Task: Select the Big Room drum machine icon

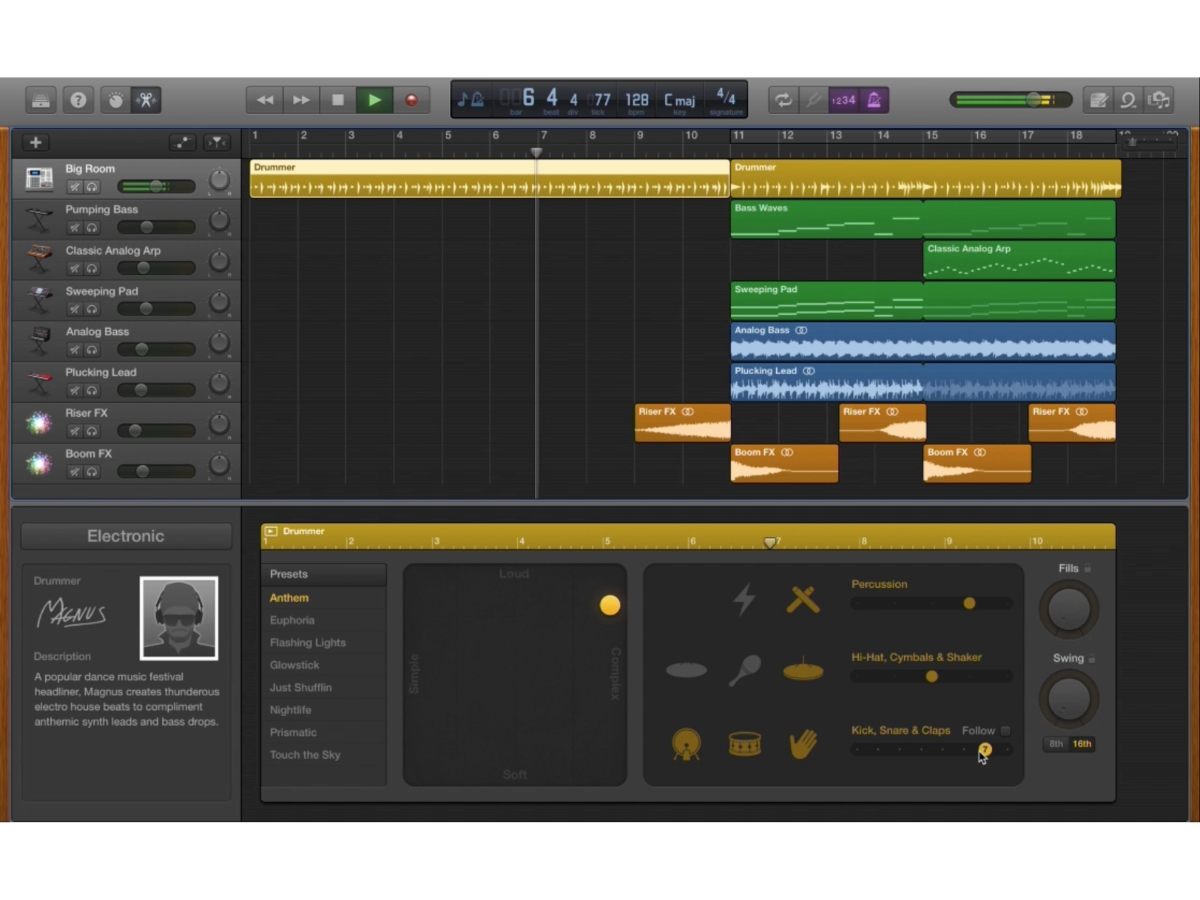Action: [39, 178]
